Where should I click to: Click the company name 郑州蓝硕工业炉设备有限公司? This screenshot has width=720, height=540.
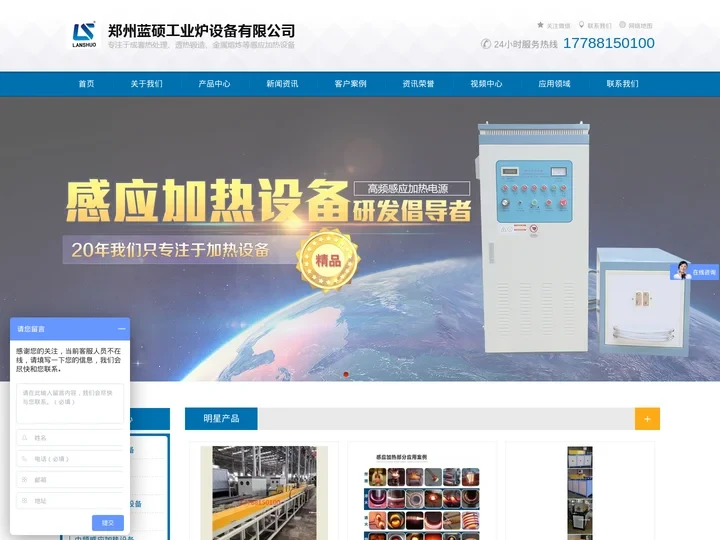(x=201, y=31)
